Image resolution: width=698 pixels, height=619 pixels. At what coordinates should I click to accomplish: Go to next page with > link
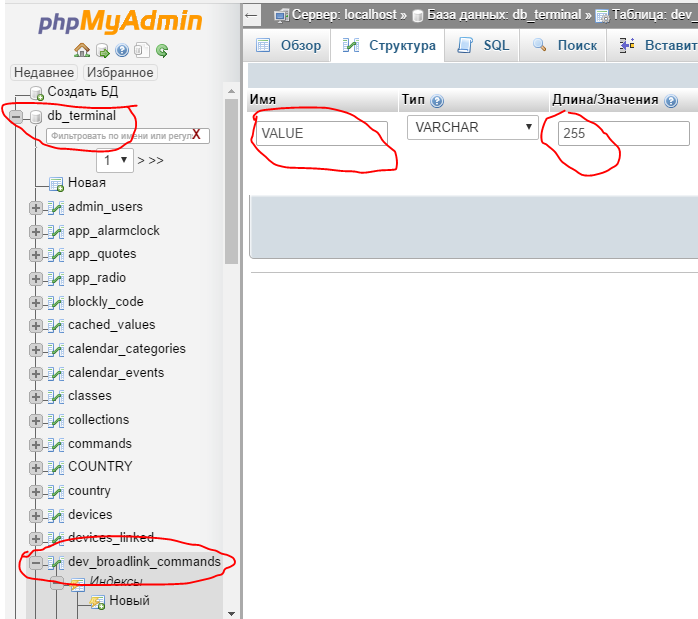click(x=141, y=161)
